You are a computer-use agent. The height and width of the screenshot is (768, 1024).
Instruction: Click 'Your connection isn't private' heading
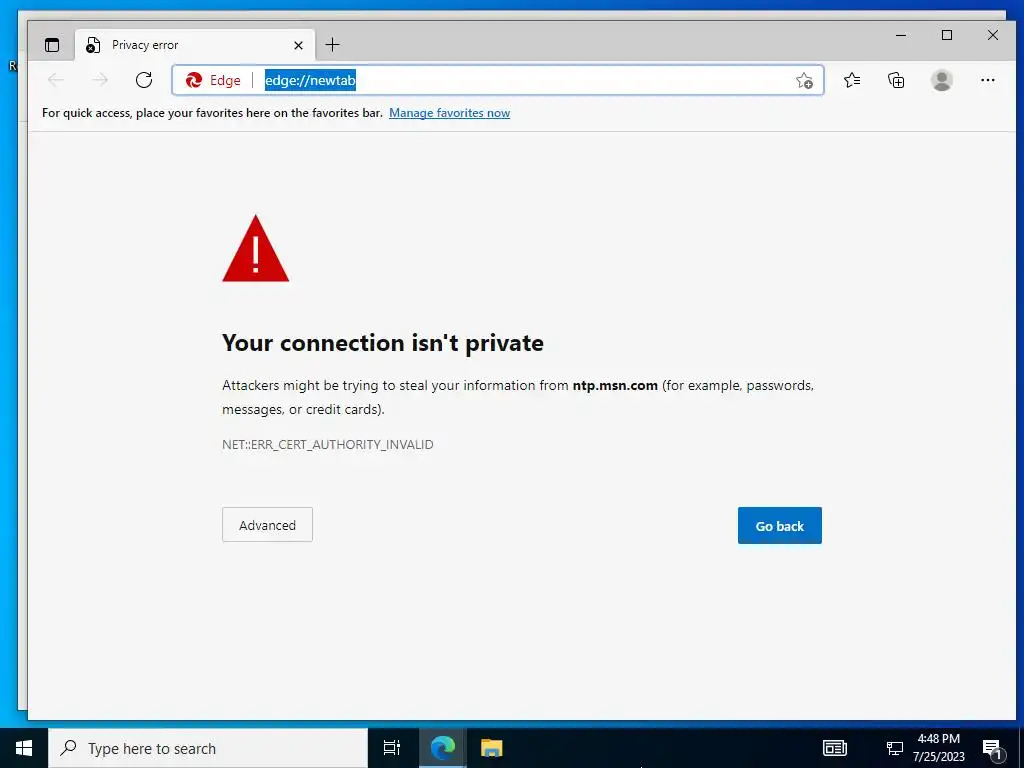pos(383,343)
